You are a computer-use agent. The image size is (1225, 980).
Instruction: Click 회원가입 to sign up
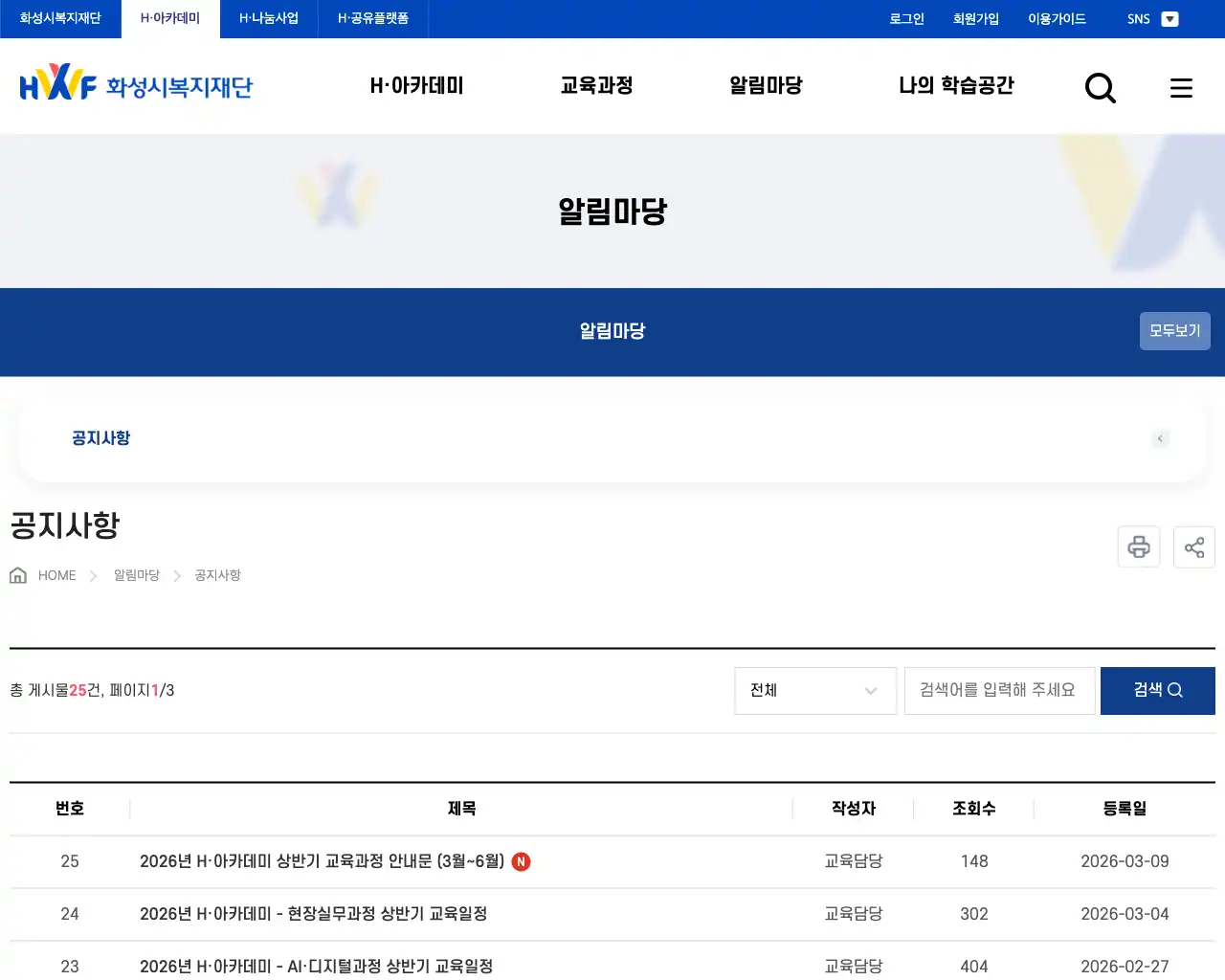coord(976,18)
